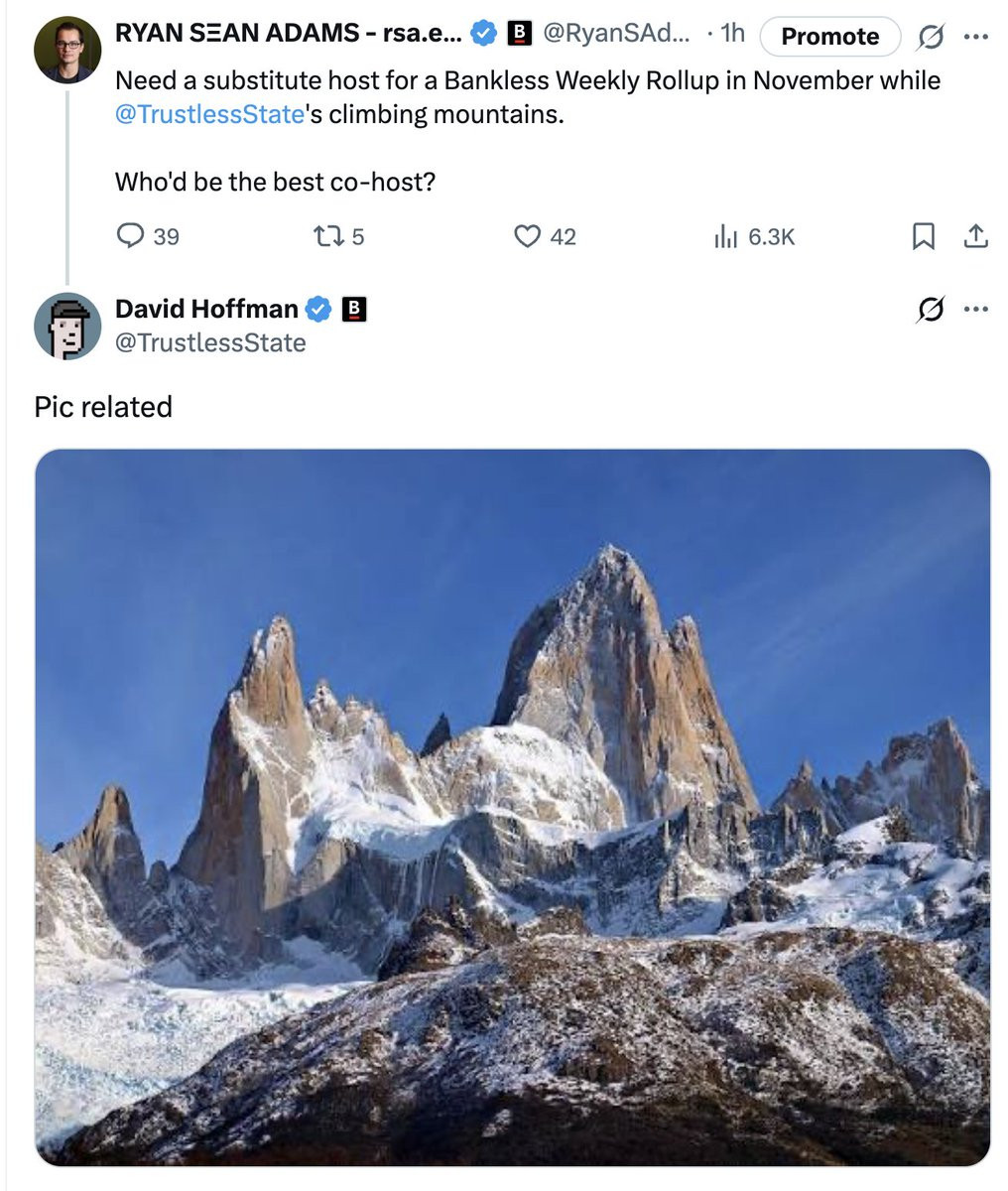
Task: Open more options on David Hoffman's tweet
Action: tap(976, 310)
